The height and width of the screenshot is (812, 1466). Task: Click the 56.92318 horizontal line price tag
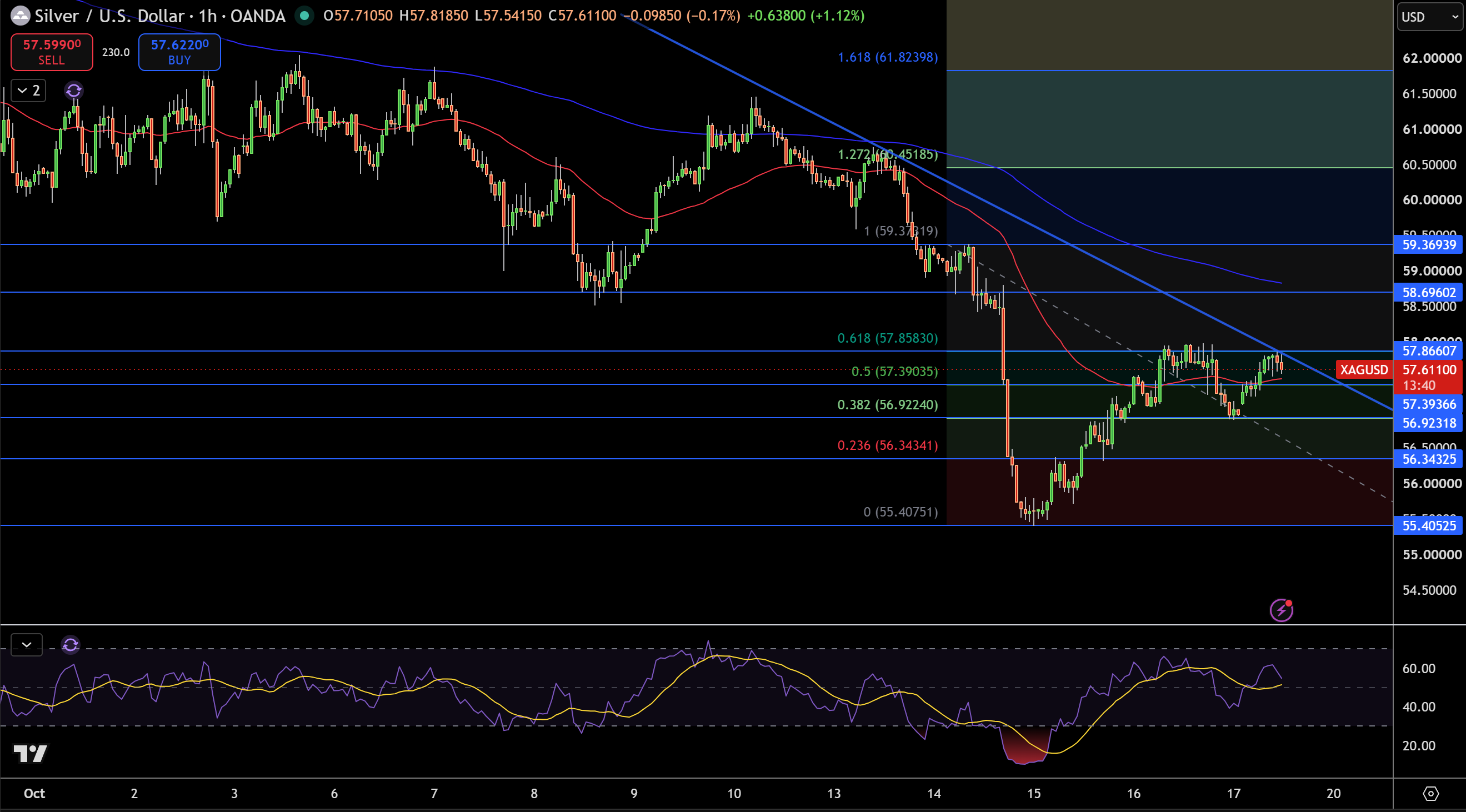click(1428, 423)
